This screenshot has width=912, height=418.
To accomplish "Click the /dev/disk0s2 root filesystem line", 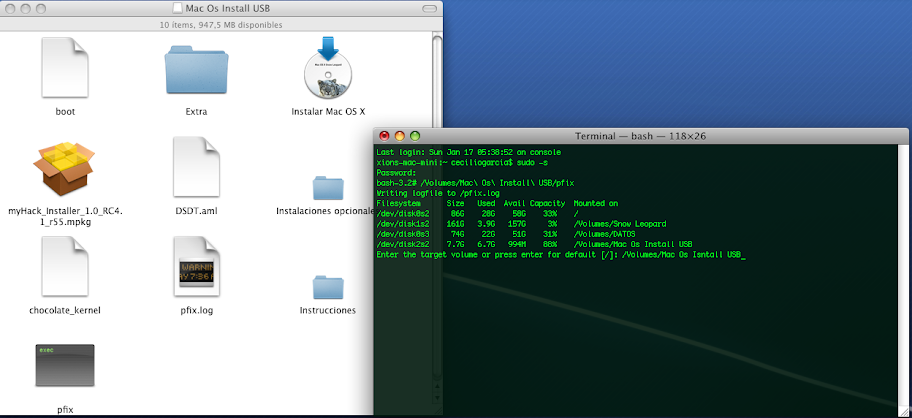I will (x=477, y=213).
